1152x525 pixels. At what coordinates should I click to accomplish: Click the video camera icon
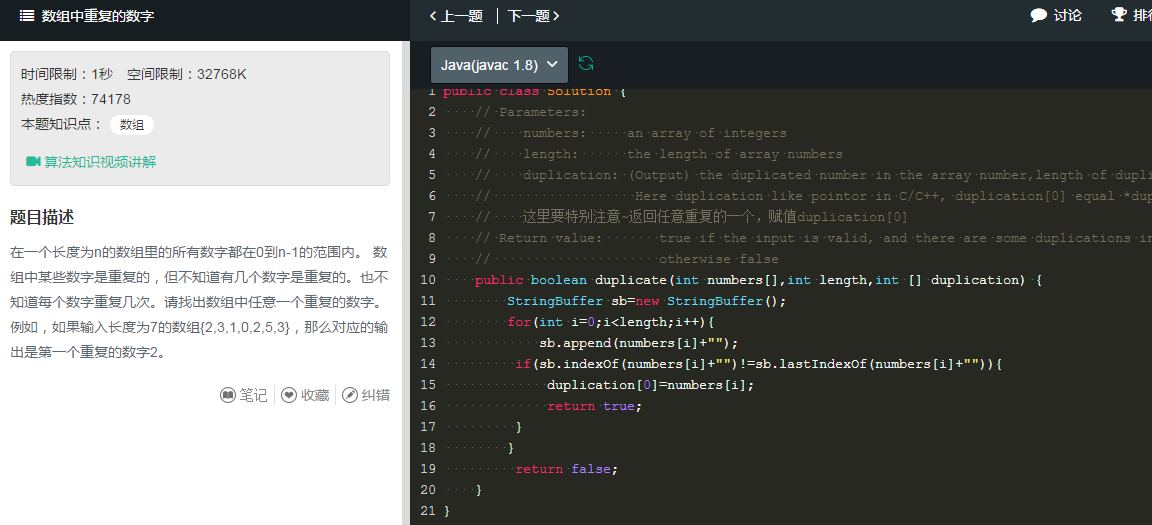click(33, 162)
